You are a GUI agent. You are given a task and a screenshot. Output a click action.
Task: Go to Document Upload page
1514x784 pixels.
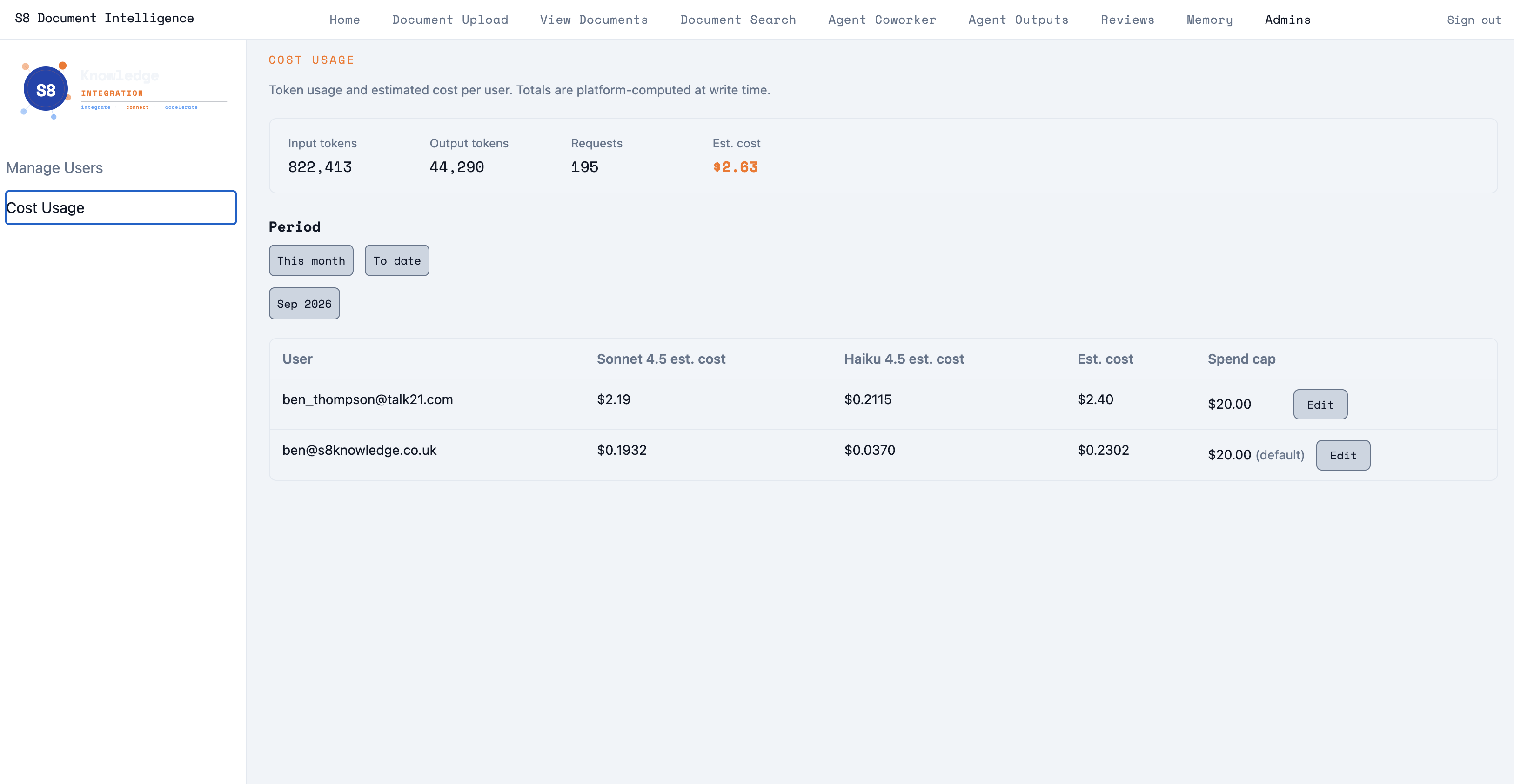pos(450,20)
